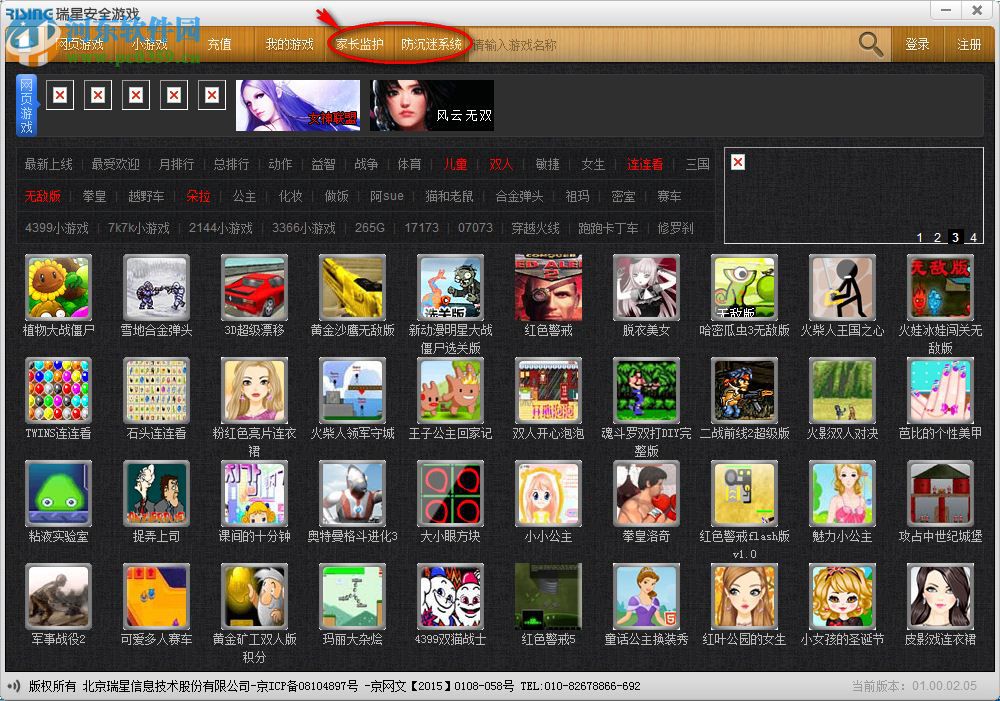
Task: Open the 双人开心泡泡 game icon
Action: 548,391
